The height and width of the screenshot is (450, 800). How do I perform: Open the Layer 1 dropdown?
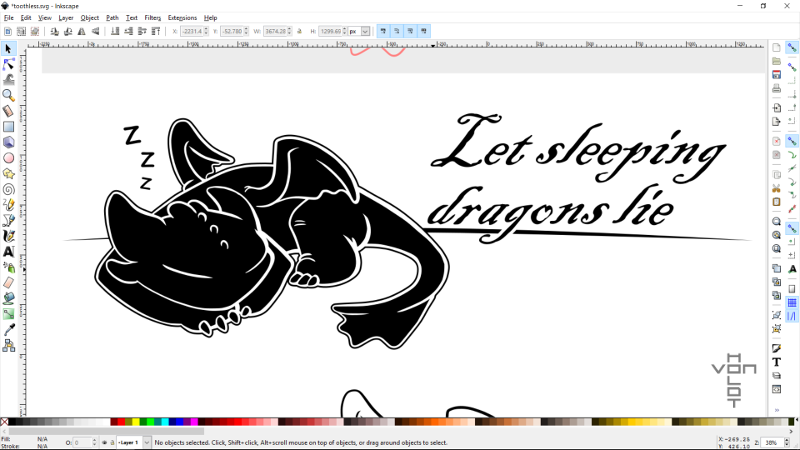[x=146, y=443]
